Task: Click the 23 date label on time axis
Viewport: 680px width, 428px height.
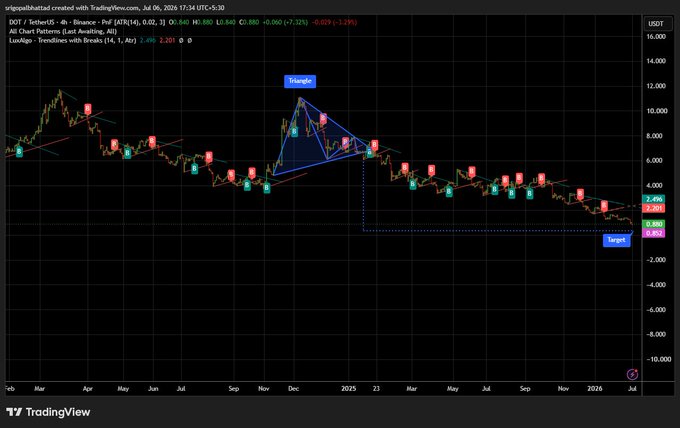Action: tap(376, 389)
